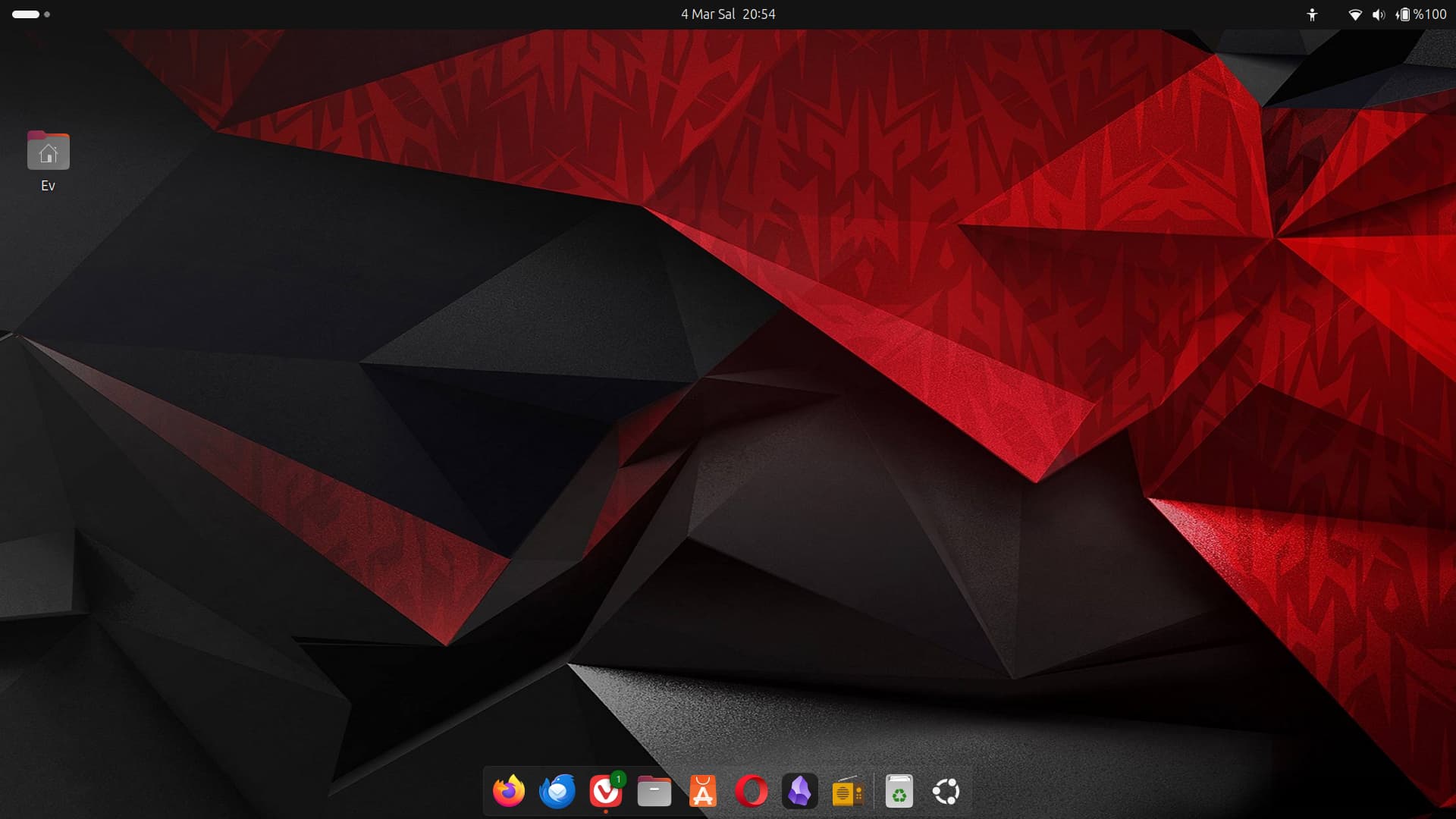Viewport: 1456px width, 819px height.
Task: Click the Wi-Fi status icon
Action: click(x=1354, y=14)
